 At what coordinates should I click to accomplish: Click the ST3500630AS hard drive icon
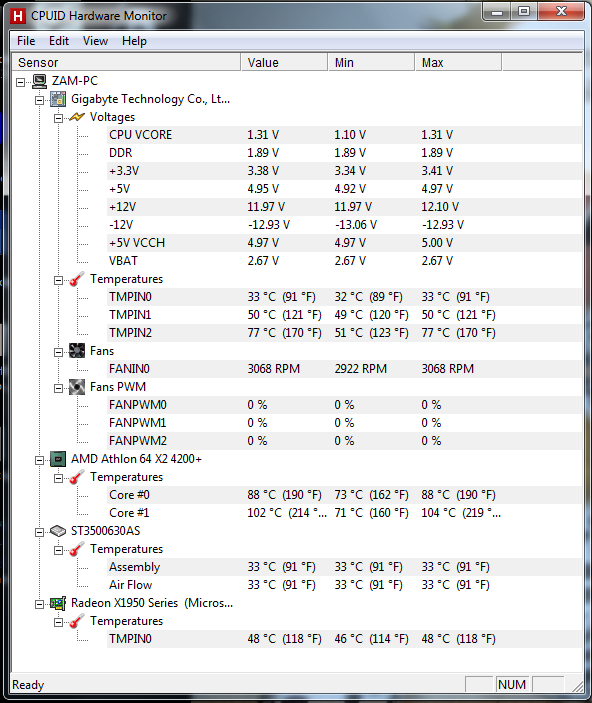[x=58, y=531]
